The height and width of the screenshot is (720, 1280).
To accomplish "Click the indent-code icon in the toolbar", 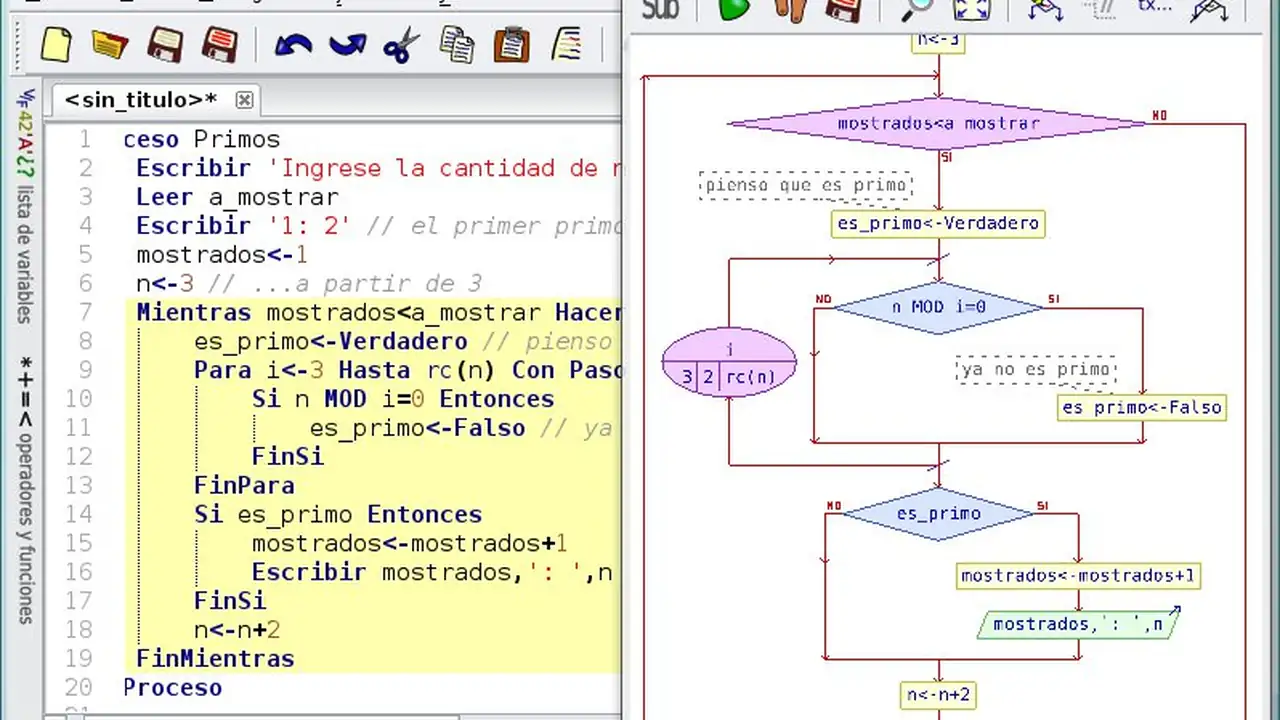I will point(567,45).
